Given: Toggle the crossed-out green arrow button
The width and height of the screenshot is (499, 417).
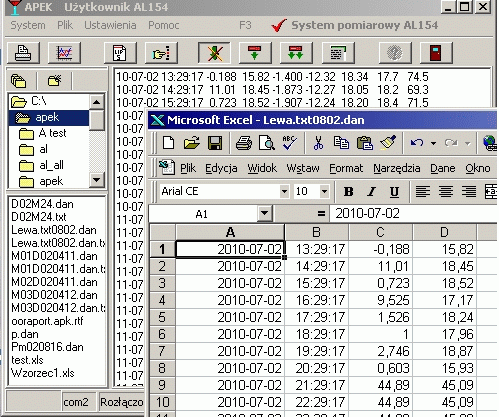Looking at the screenshot, I should coord(214,53).
